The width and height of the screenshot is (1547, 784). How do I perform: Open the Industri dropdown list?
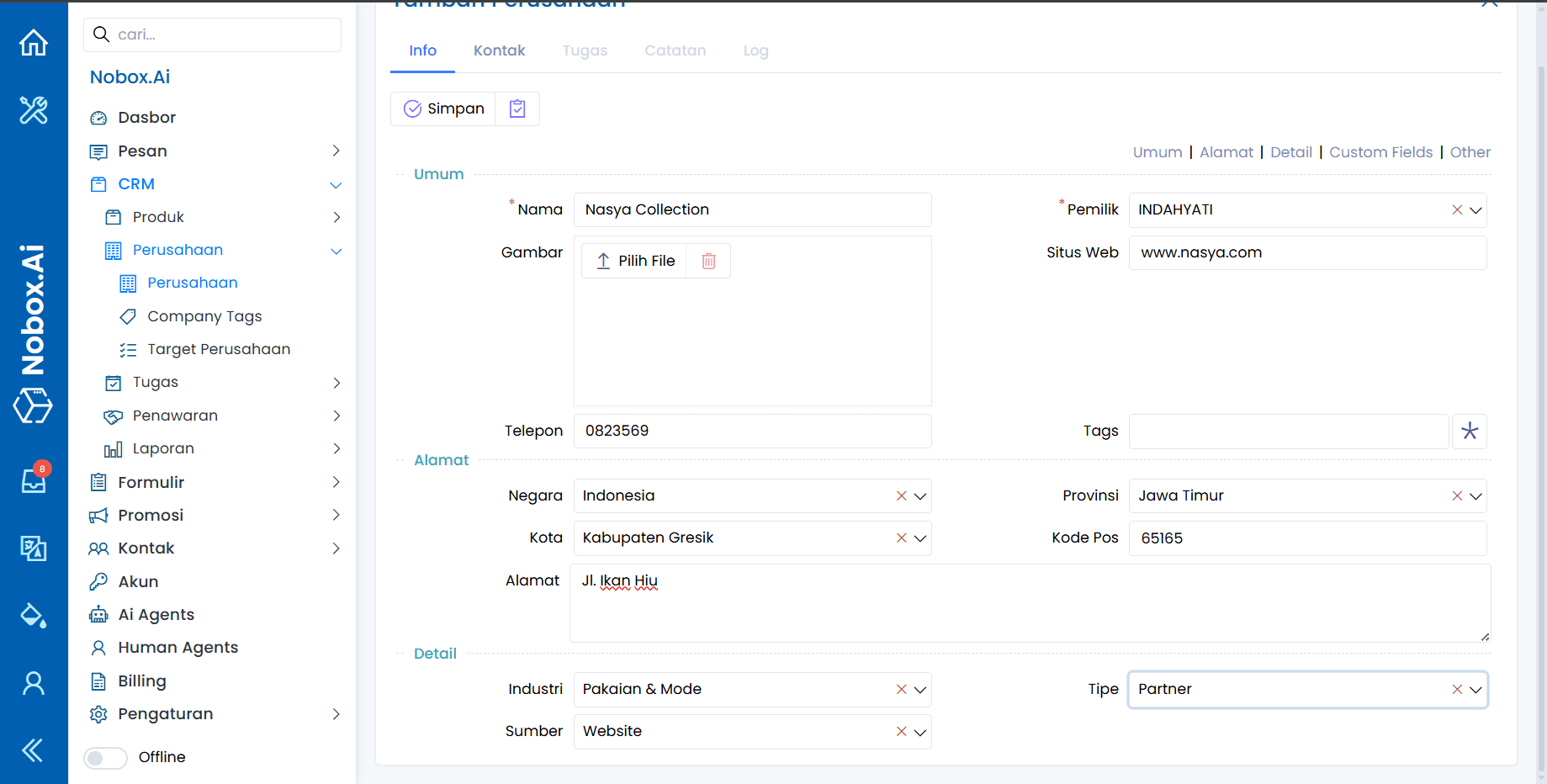(920, 690)
